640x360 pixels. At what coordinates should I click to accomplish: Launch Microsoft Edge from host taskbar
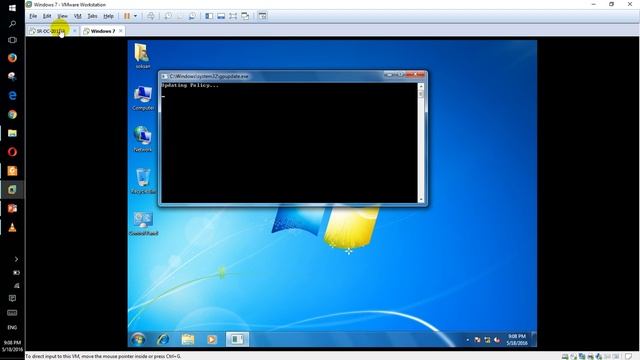(12, 95)
